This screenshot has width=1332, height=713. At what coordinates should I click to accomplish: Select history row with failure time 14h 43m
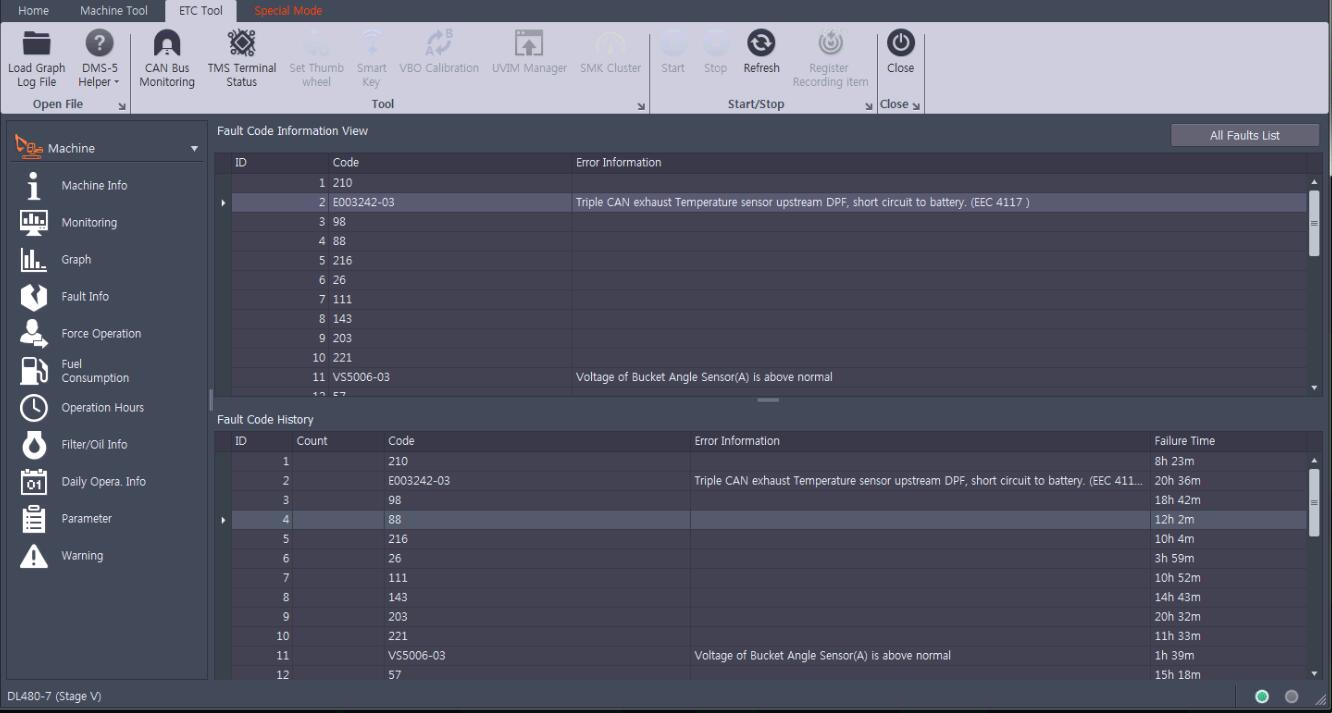pos(769,597)
